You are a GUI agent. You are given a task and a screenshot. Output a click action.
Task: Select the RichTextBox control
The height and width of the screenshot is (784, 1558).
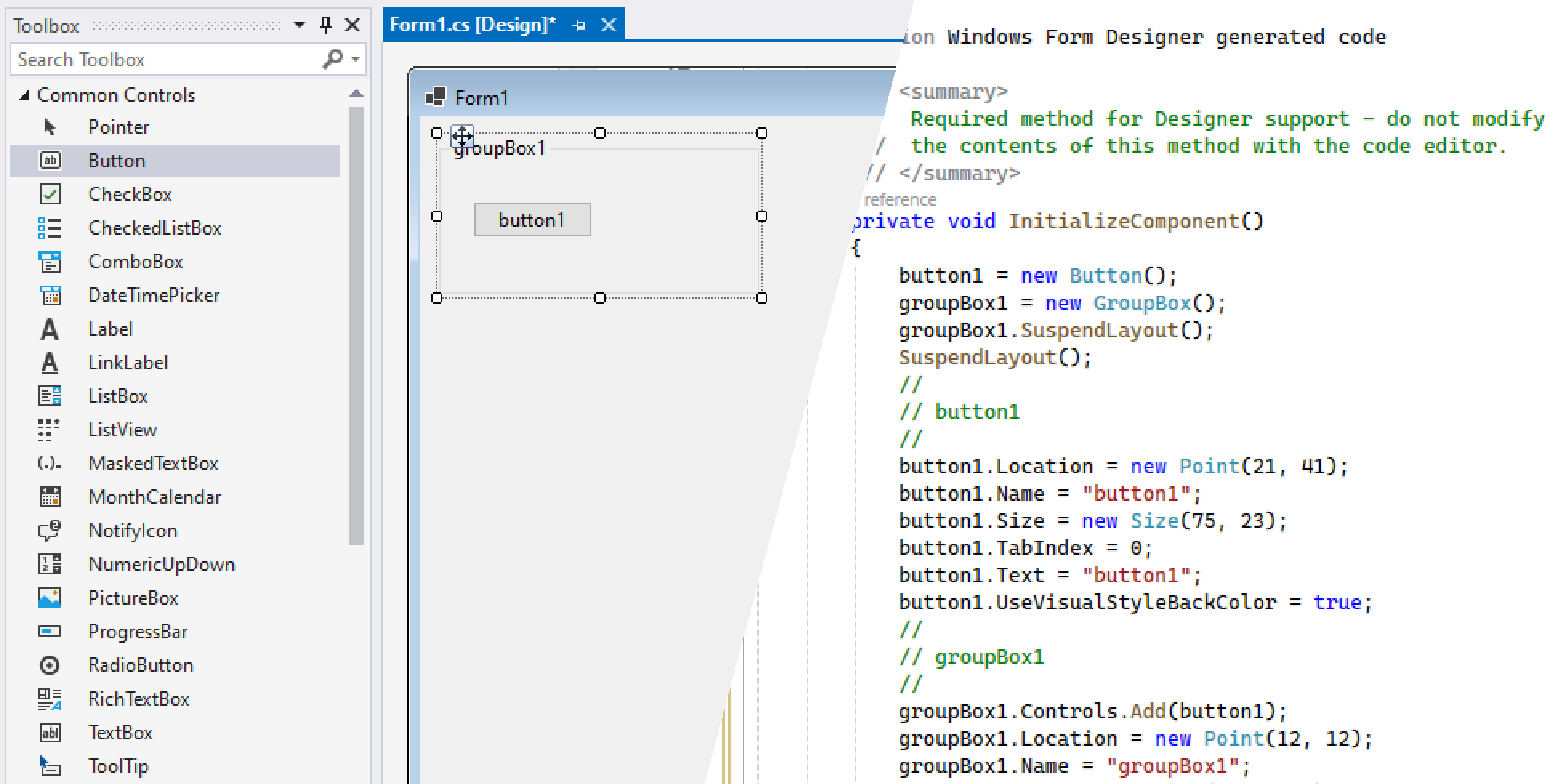(139, 698)
